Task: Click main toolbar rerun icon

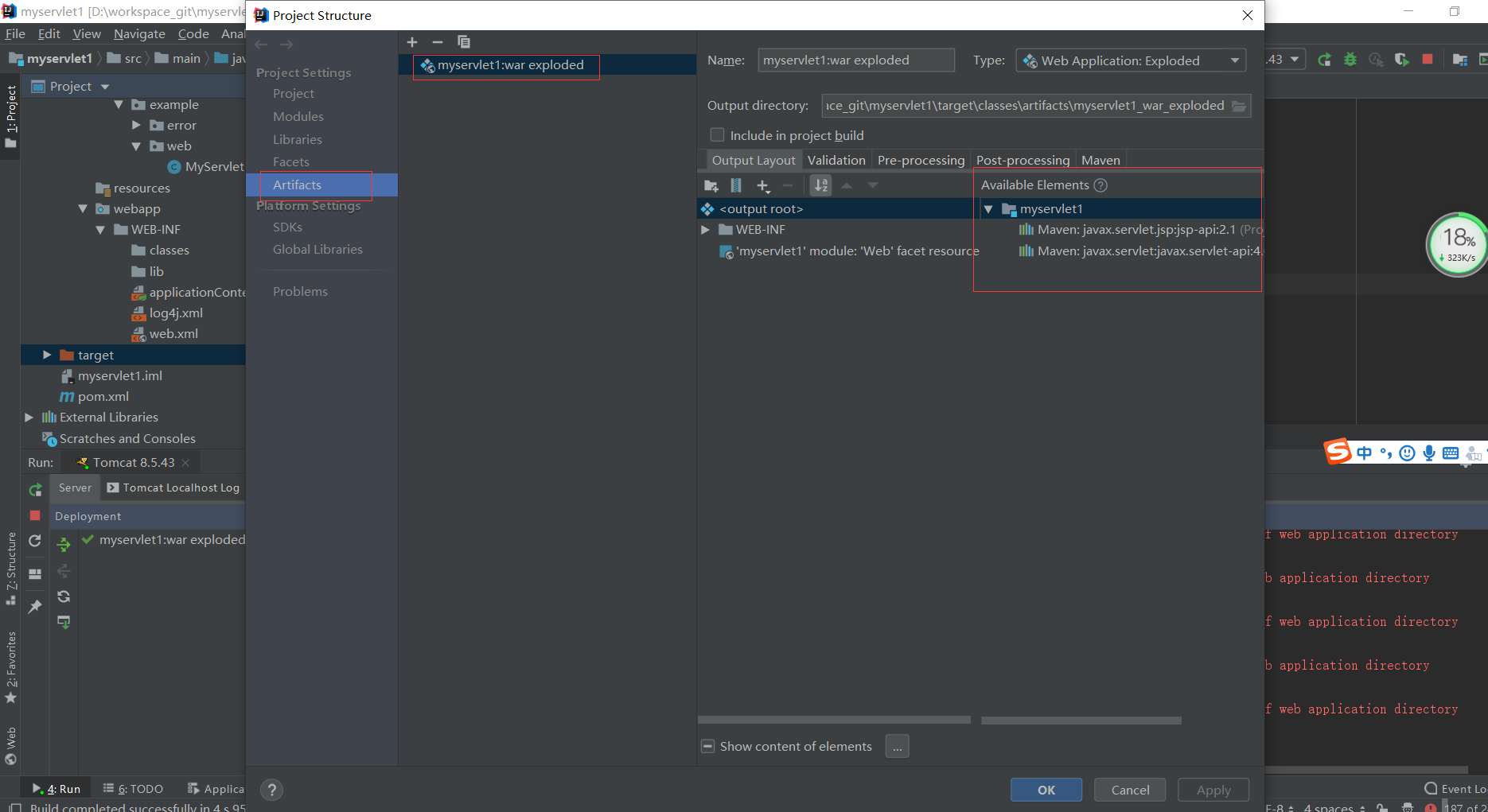Action: click(1324, 60)
